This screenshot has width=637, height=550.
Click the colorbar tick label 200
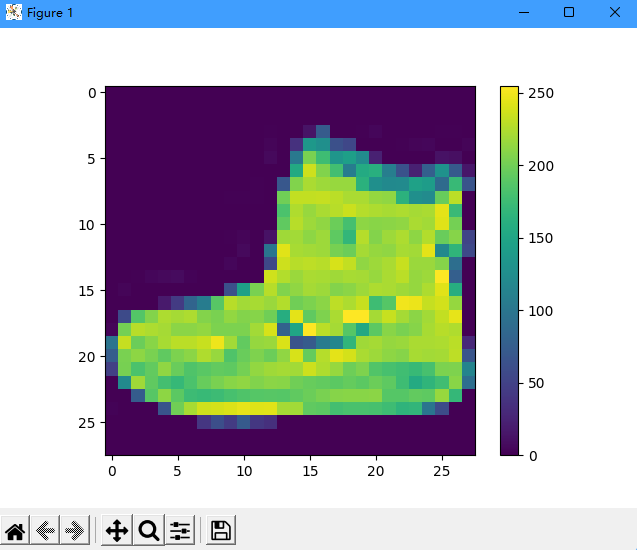(541, 166)
